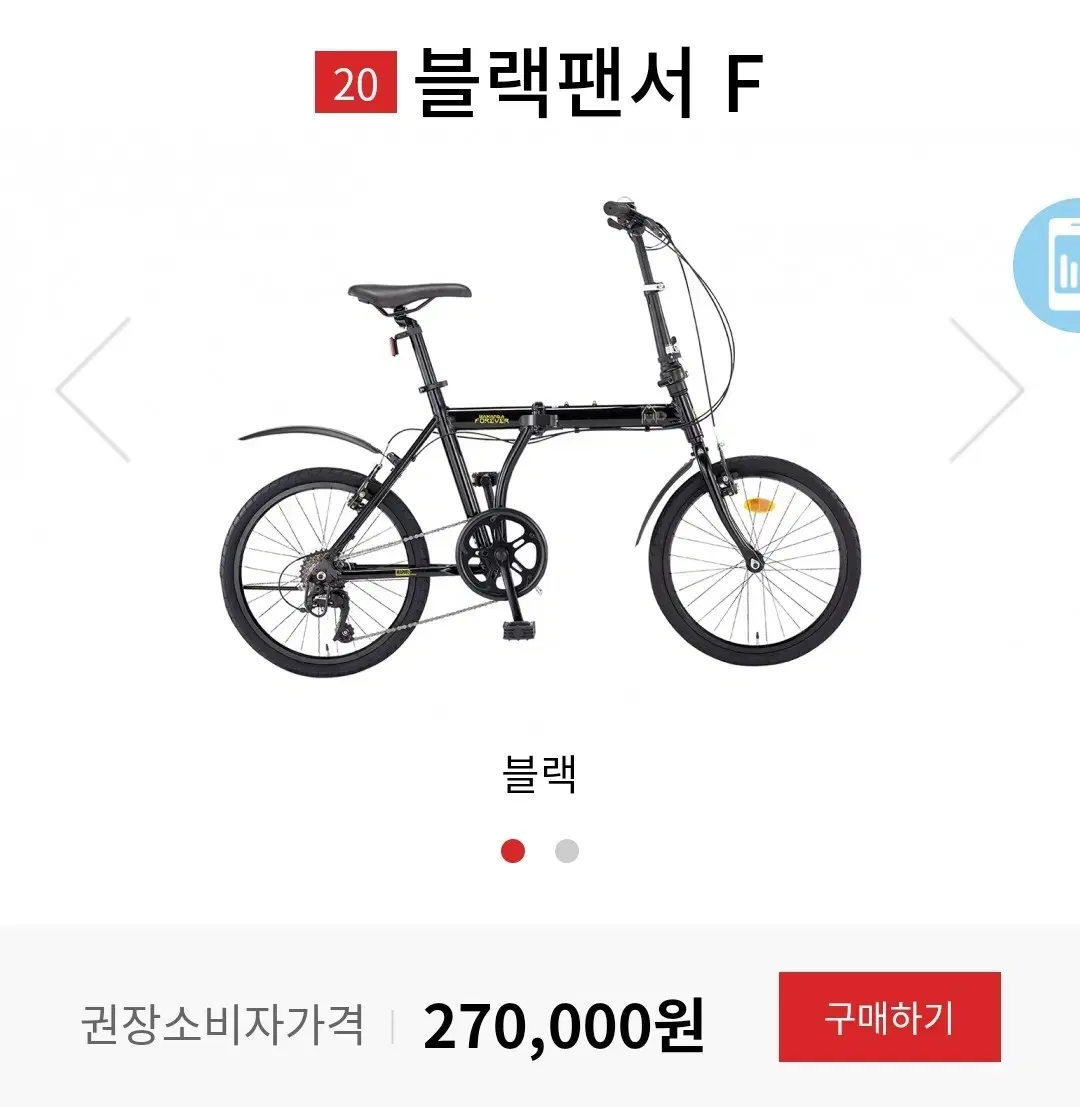Select the red first carousel dot
Screen dimensions: 1080x1107
(513, 851)
